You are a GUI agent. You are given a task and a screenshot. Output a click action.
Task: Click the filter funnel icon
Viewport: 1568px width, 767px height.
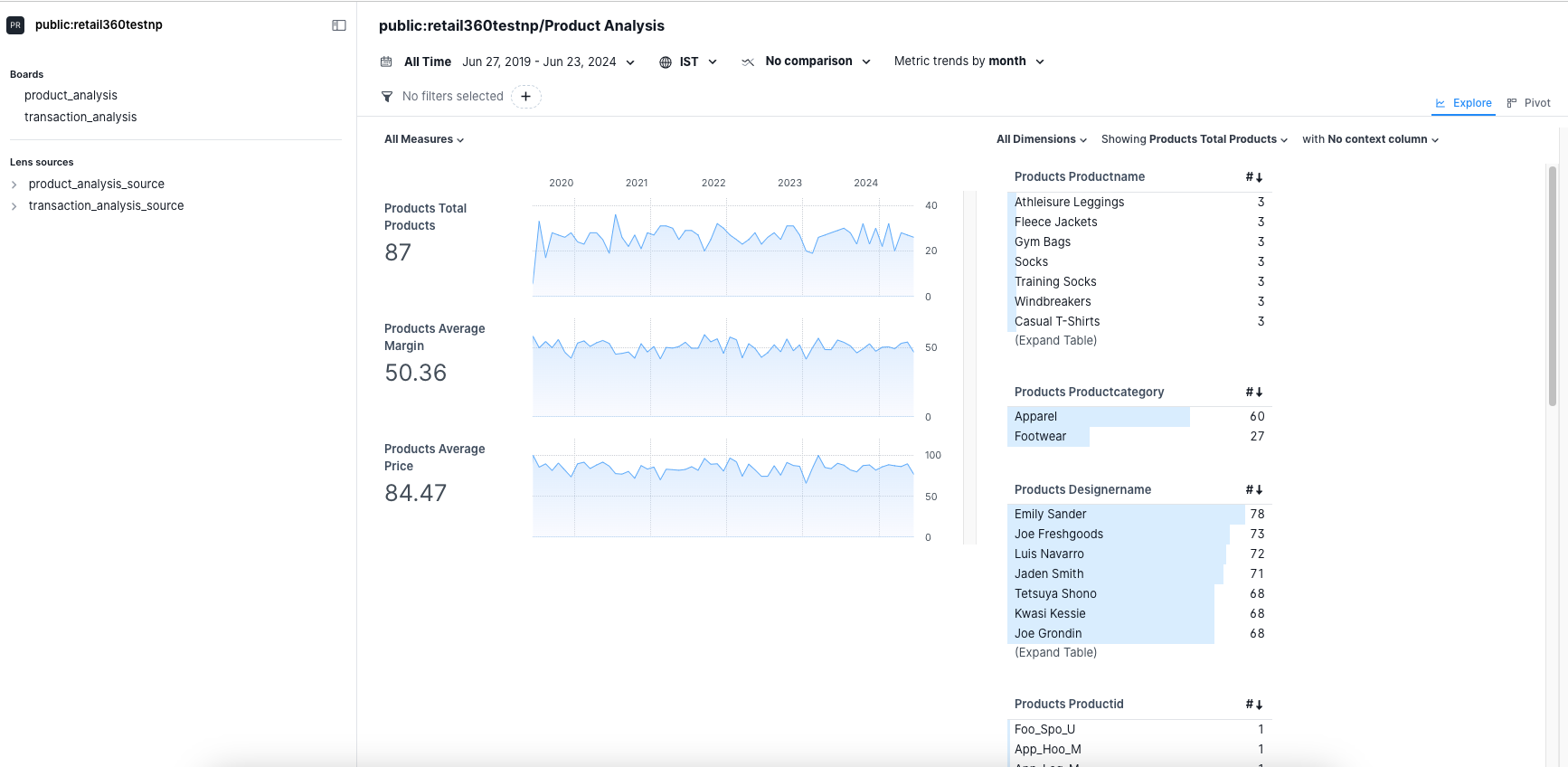coord(387,97)
